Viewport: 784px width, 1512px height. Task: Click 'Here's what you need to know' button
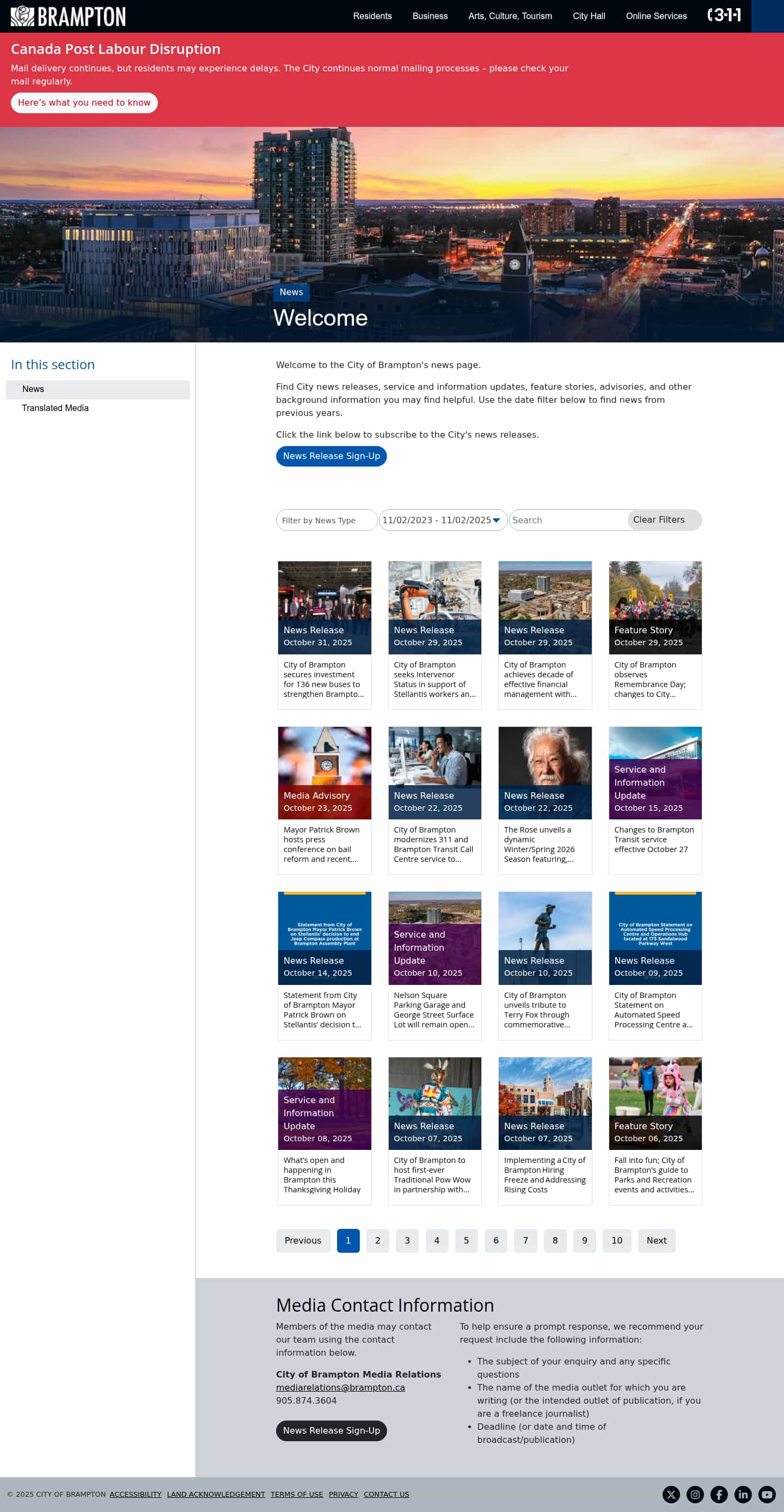(x=84, y=103)
